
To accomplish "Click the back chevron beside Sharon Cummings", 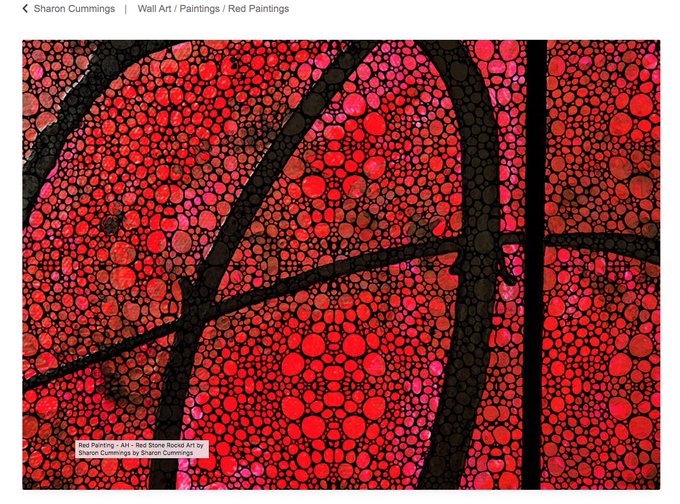I will pyautogui.click(x=25, y=9).
